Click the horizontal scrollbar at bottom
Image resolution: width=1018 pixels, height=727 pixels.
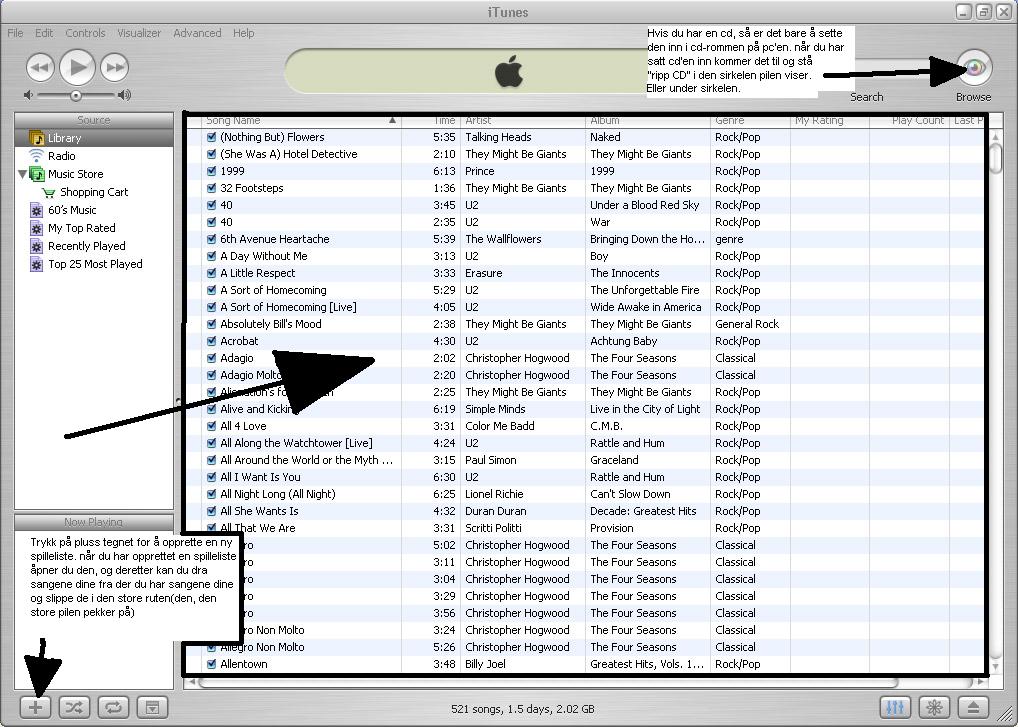549,682
